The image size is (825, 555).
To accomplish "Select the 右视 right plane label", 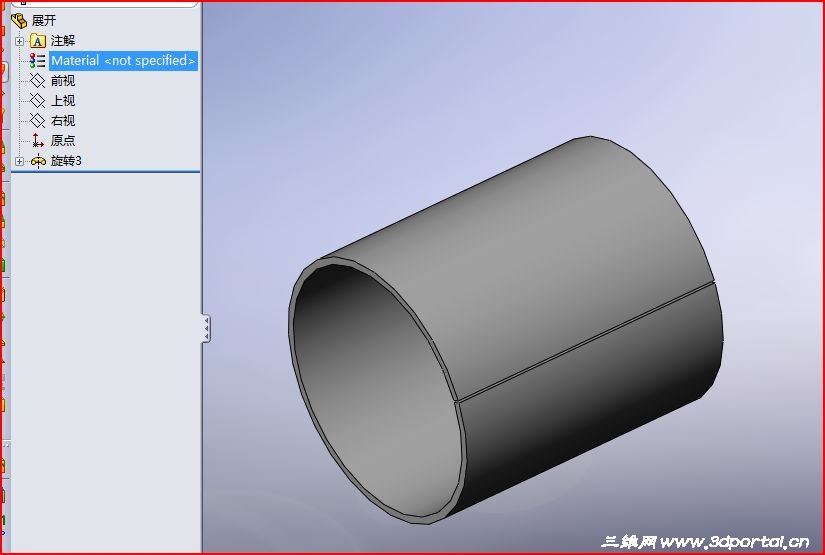I will [63, 120].
